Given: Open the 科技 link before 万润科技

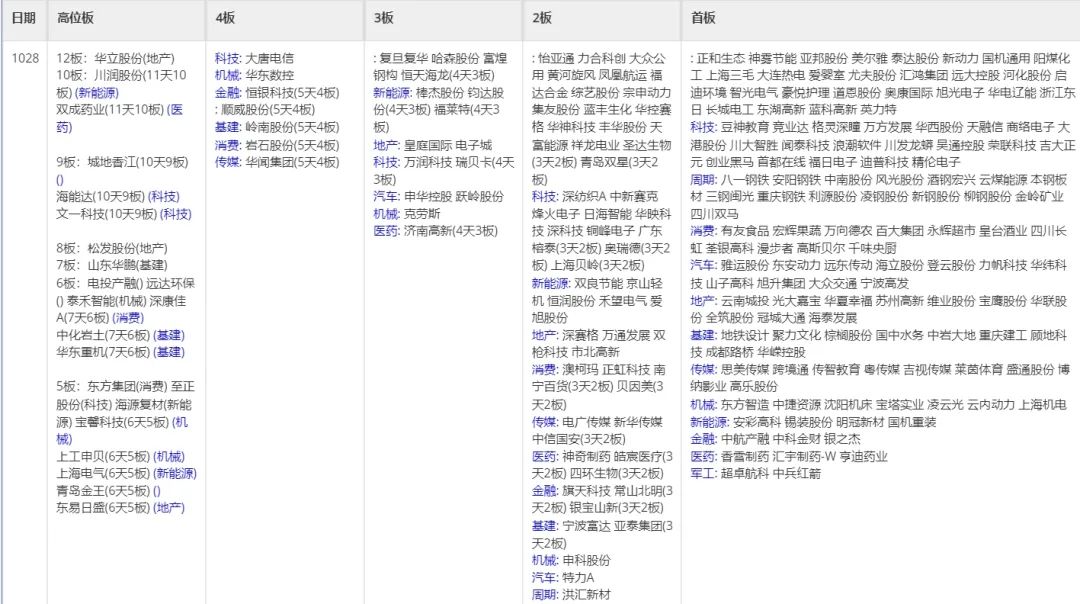Looking at the screenshot, I should (x=386, y=162).
